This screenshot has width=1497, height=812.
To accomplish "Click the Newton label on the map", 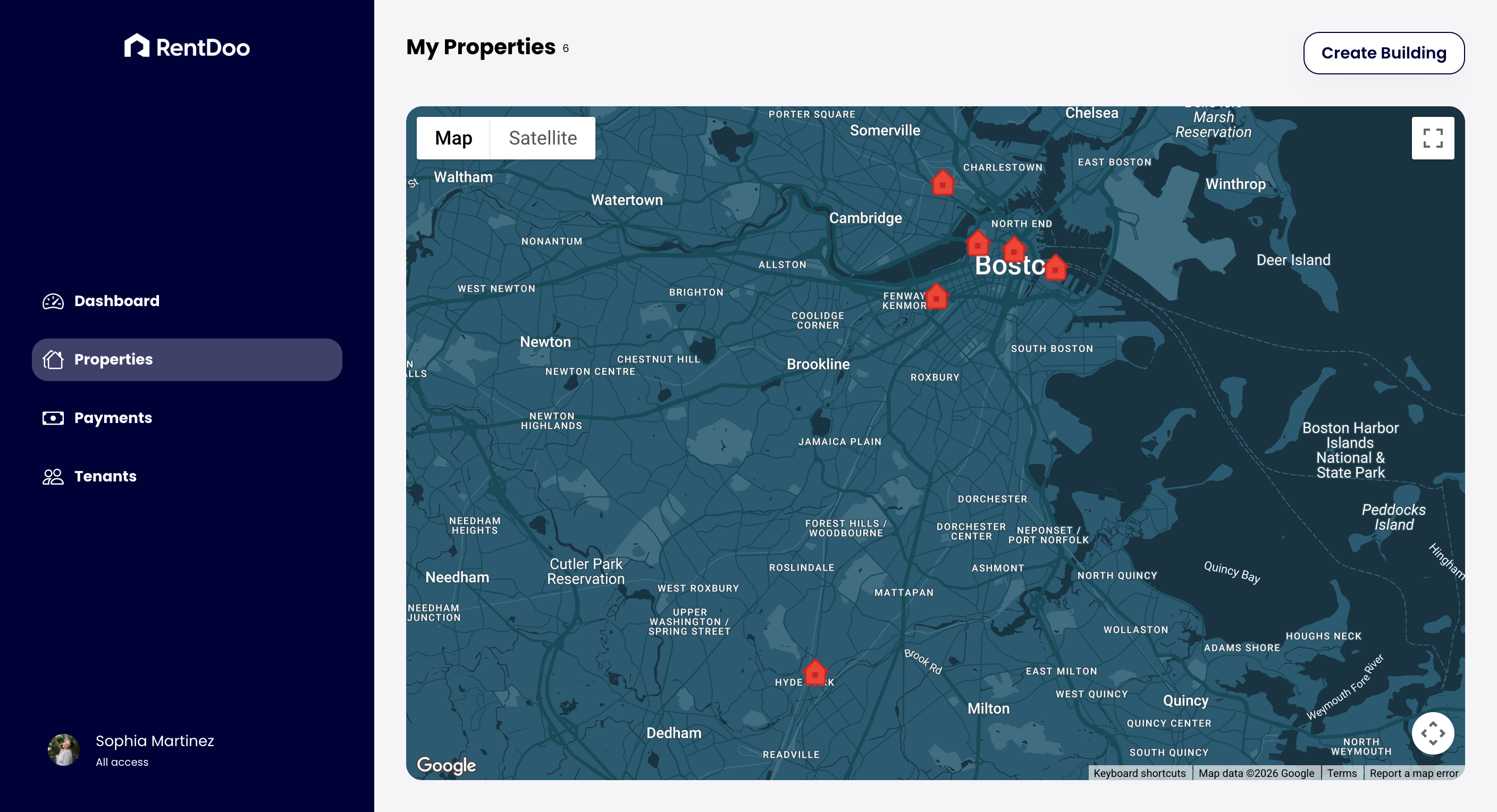I will pyautogui.click(x=545, y=342).
